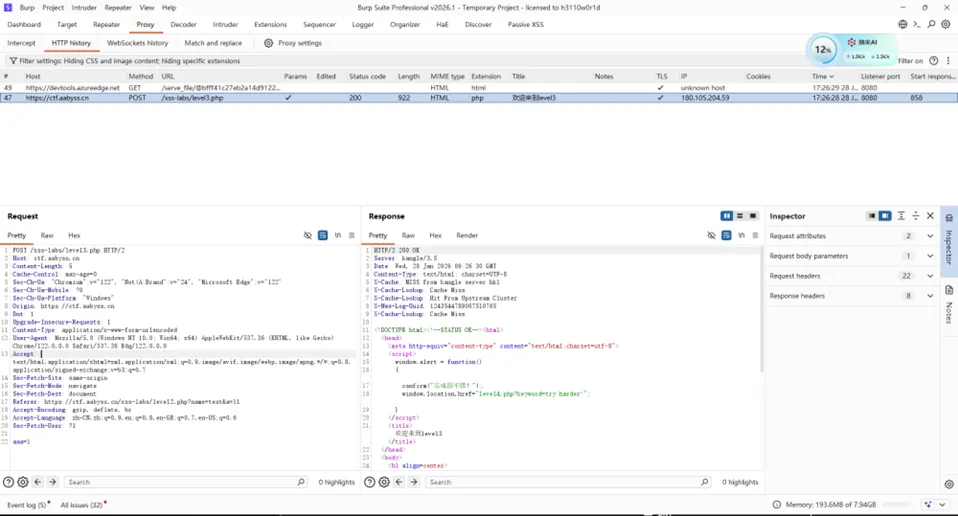Click Request panel hamburger menu icon
958x516 pixels.
(x=351, y=235)
